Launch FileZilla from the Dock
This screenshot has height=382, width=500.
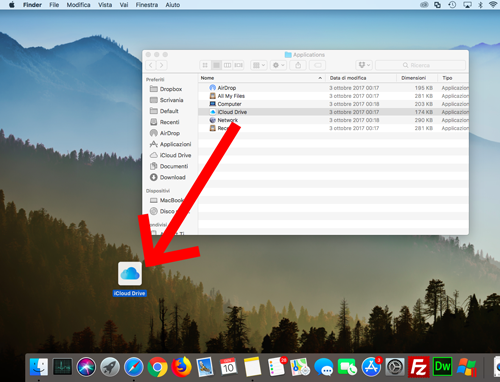click(418, 367)
